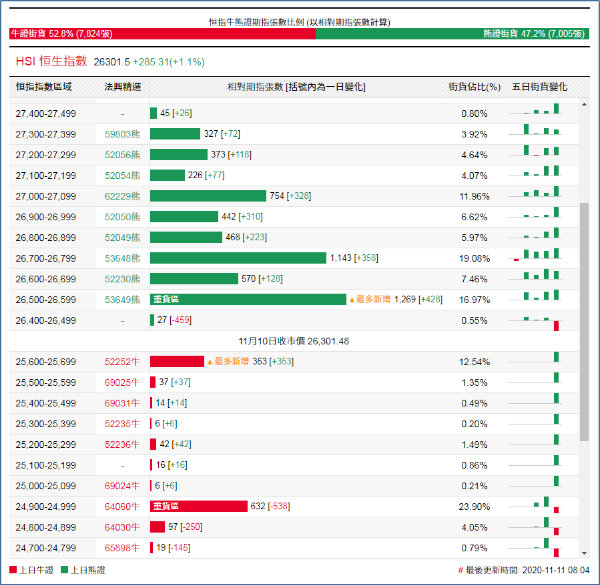Open bear certificate 62229熊

(122, 196)
